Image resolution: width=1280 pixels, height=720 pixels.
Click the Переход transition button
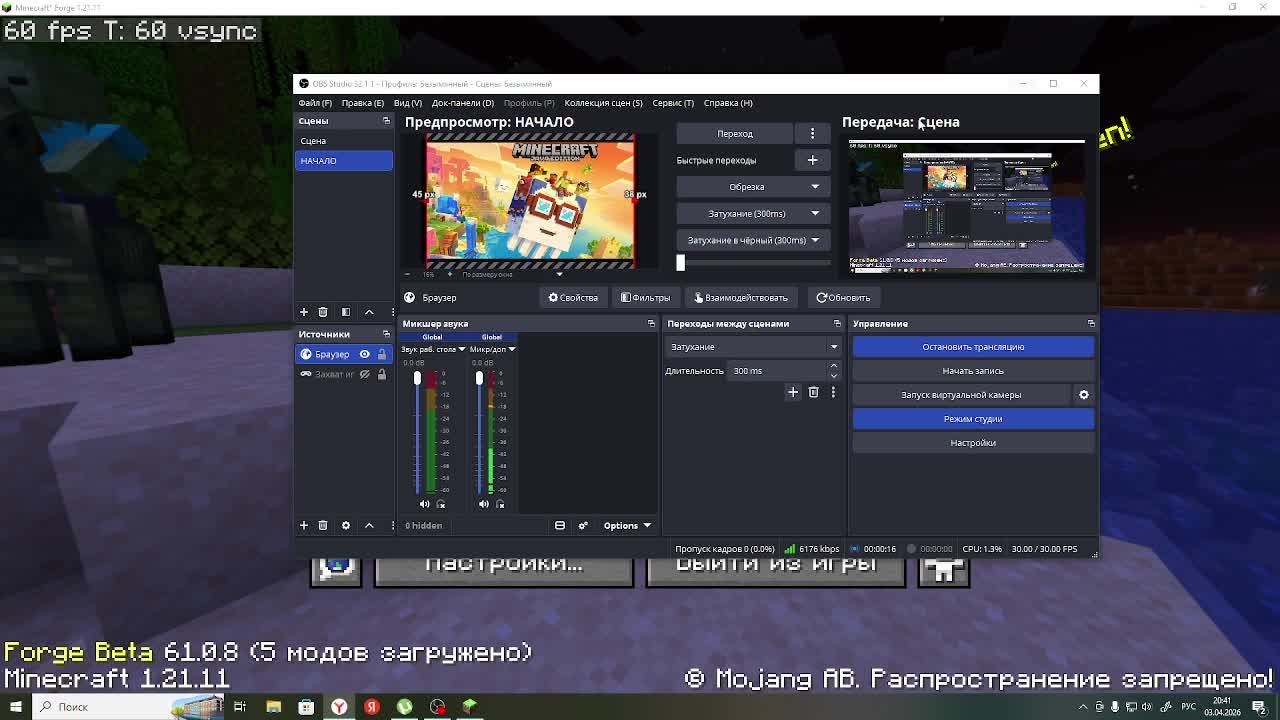click(x=735, y=133)
